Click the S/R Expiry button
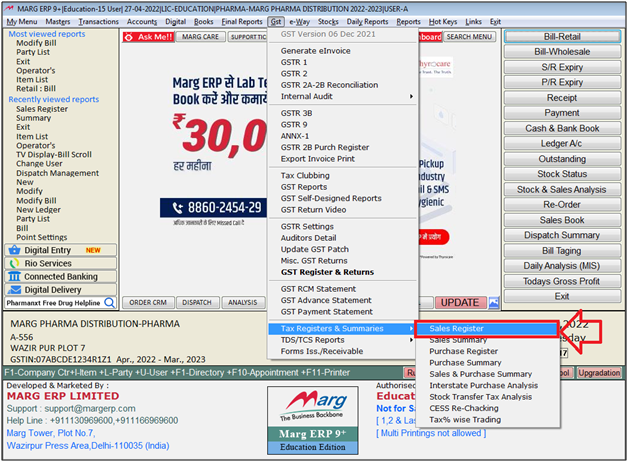Viewport: 629px width, 462px height. [562, 67]
